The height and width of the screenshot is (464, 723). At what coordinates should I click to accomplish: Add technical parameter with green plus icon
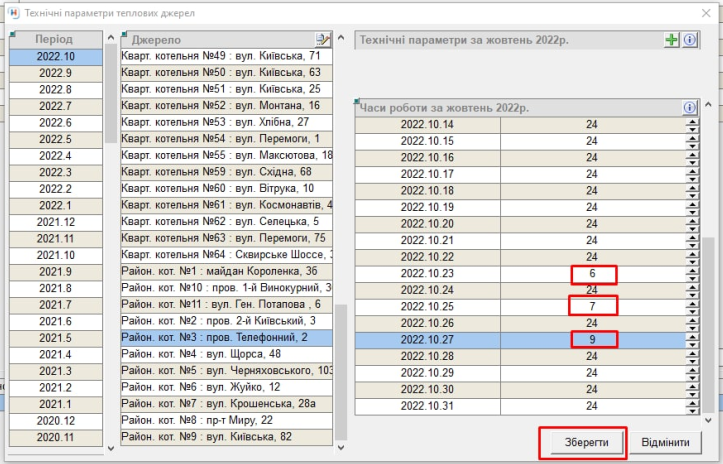click(x=672, y=40)
